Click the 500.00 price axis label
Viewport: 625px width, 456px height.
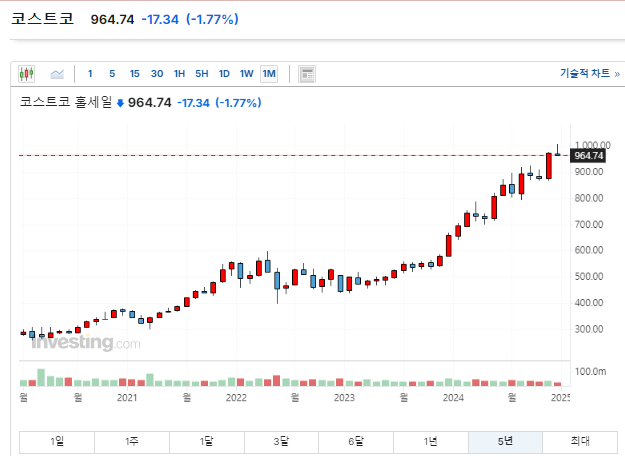coord(589,276)
